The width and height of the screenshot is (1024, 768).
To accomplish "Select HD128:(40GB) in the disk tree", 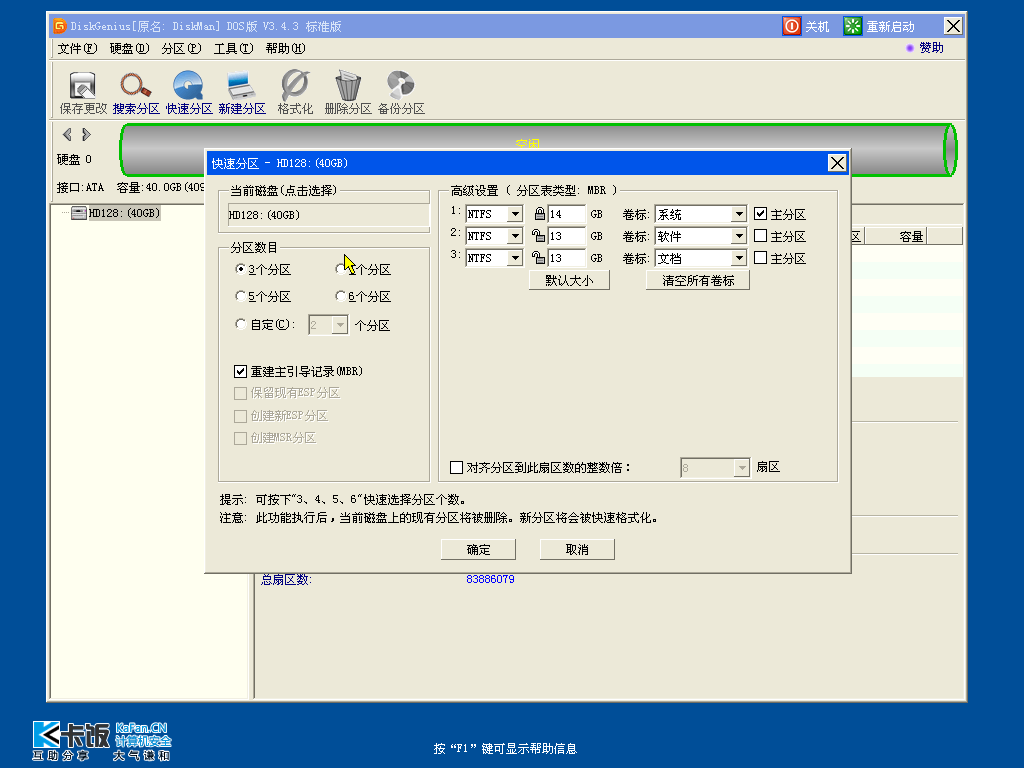I will 124,213.
